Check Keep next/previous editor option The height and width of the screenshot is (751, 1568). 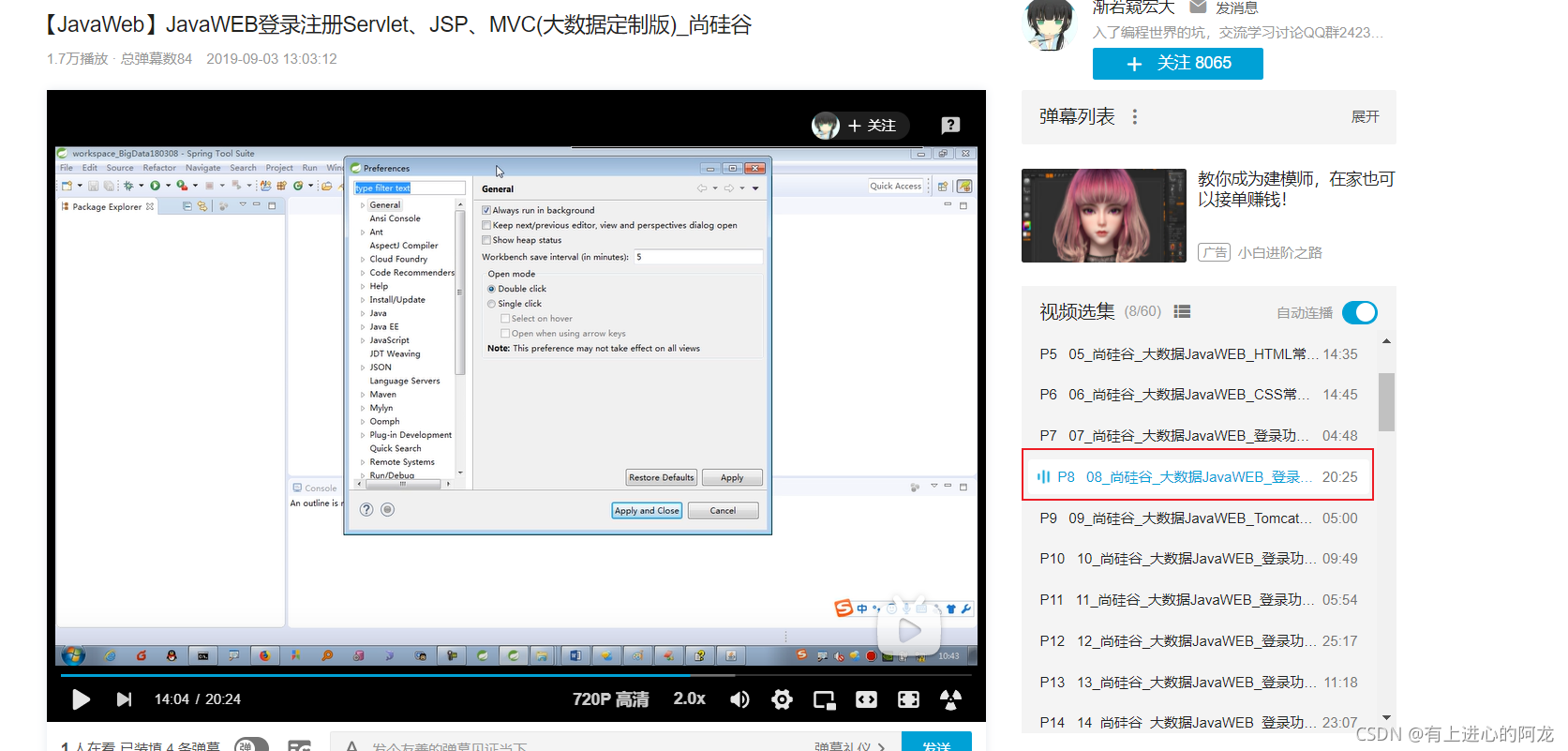485,225
